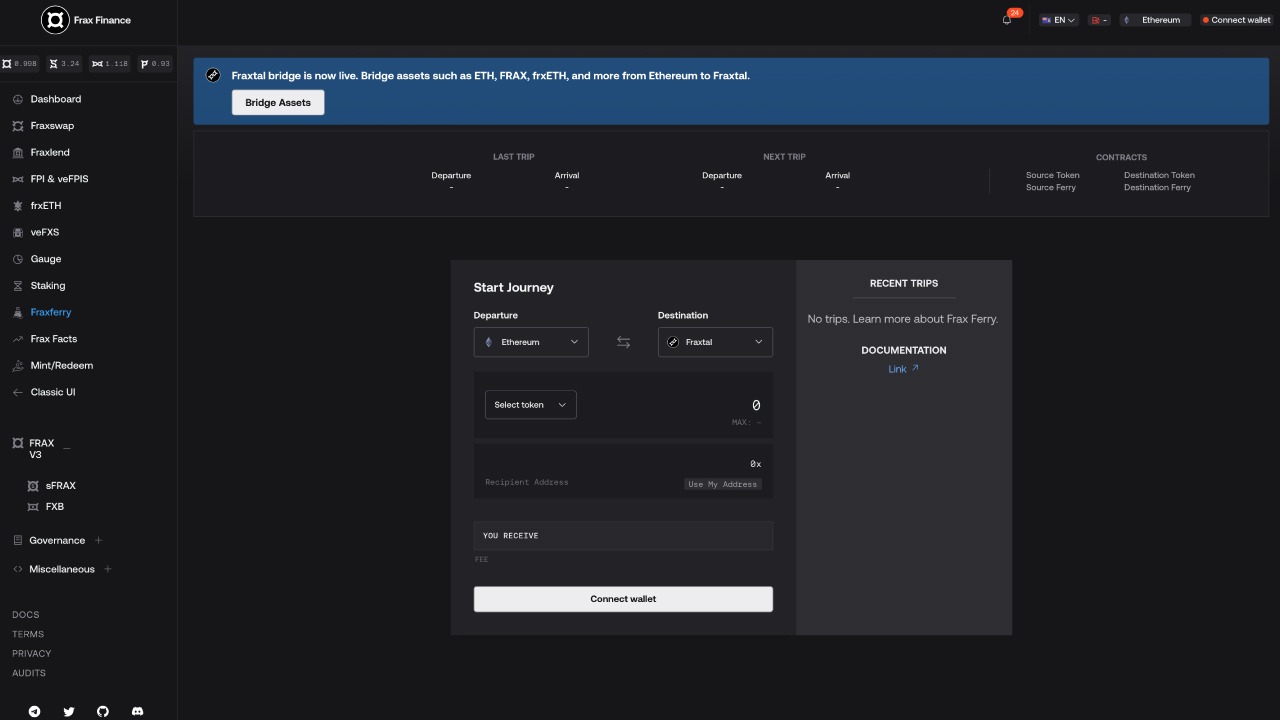Open the Gauge page
Screen dimensions: 1280x720
click(45, 259)
